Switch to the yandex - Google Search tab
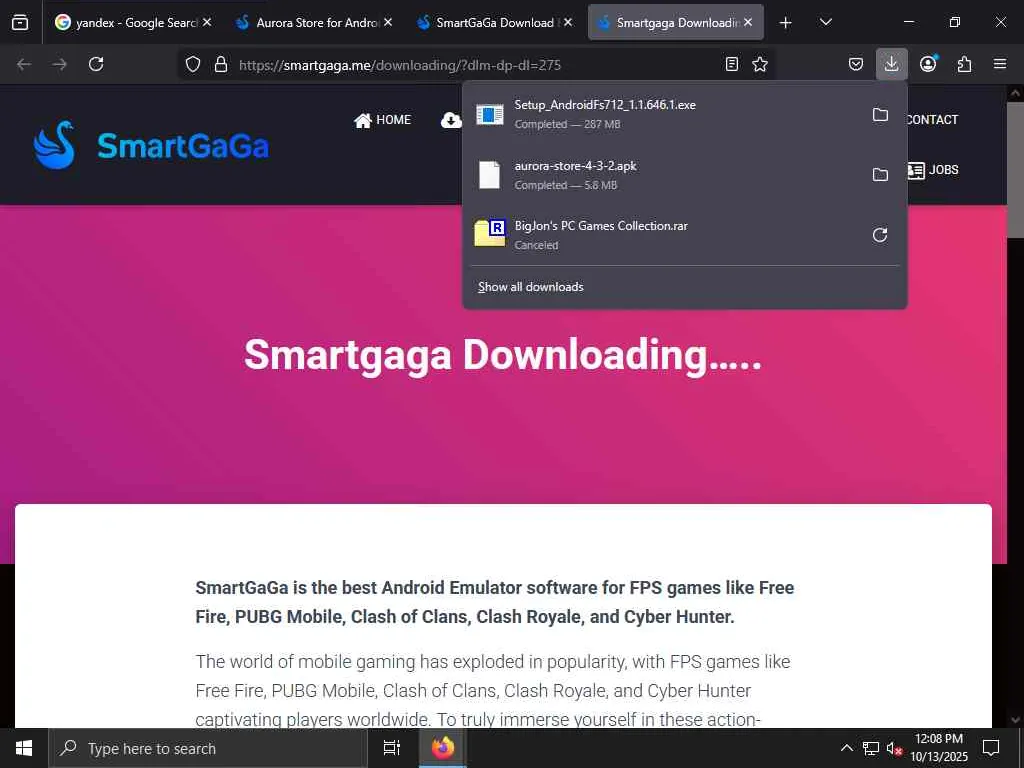 [x=133, y=22]
